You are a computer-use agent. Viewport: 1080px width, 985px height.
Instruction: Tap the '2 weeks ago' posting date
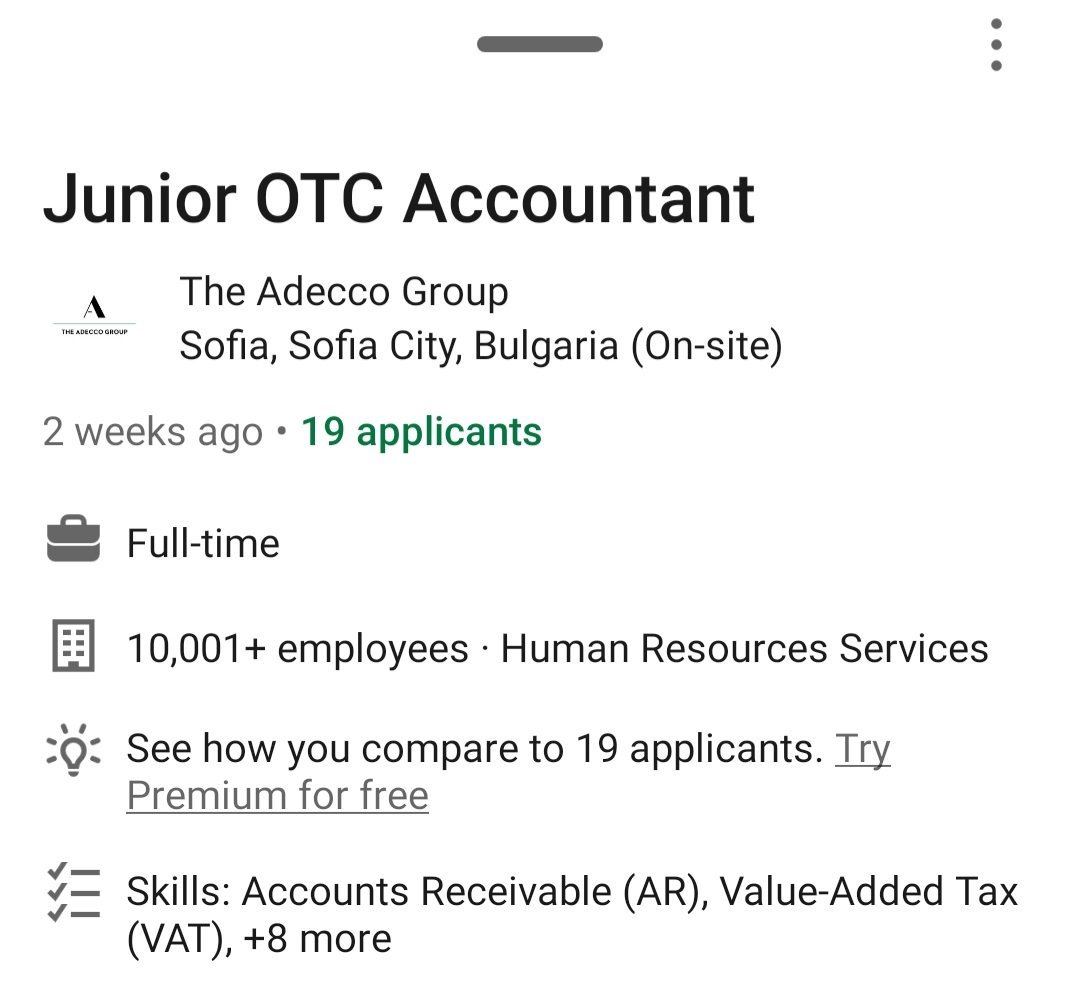pyautogui.click(x=153, y=433)
